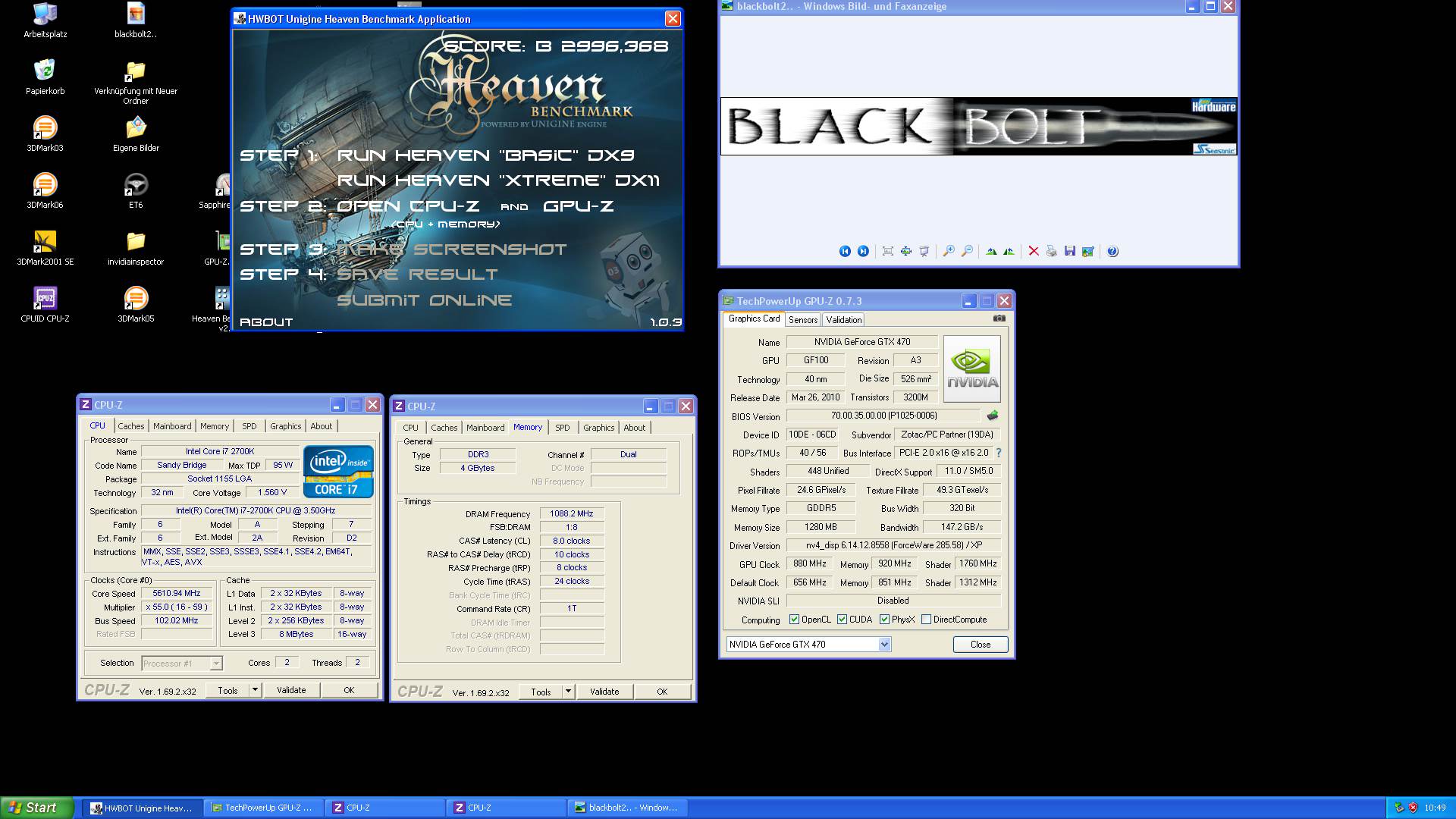1456x819 pixels.
Task: Switch to Sensors tab in GPU-Z
Action: 802,320
